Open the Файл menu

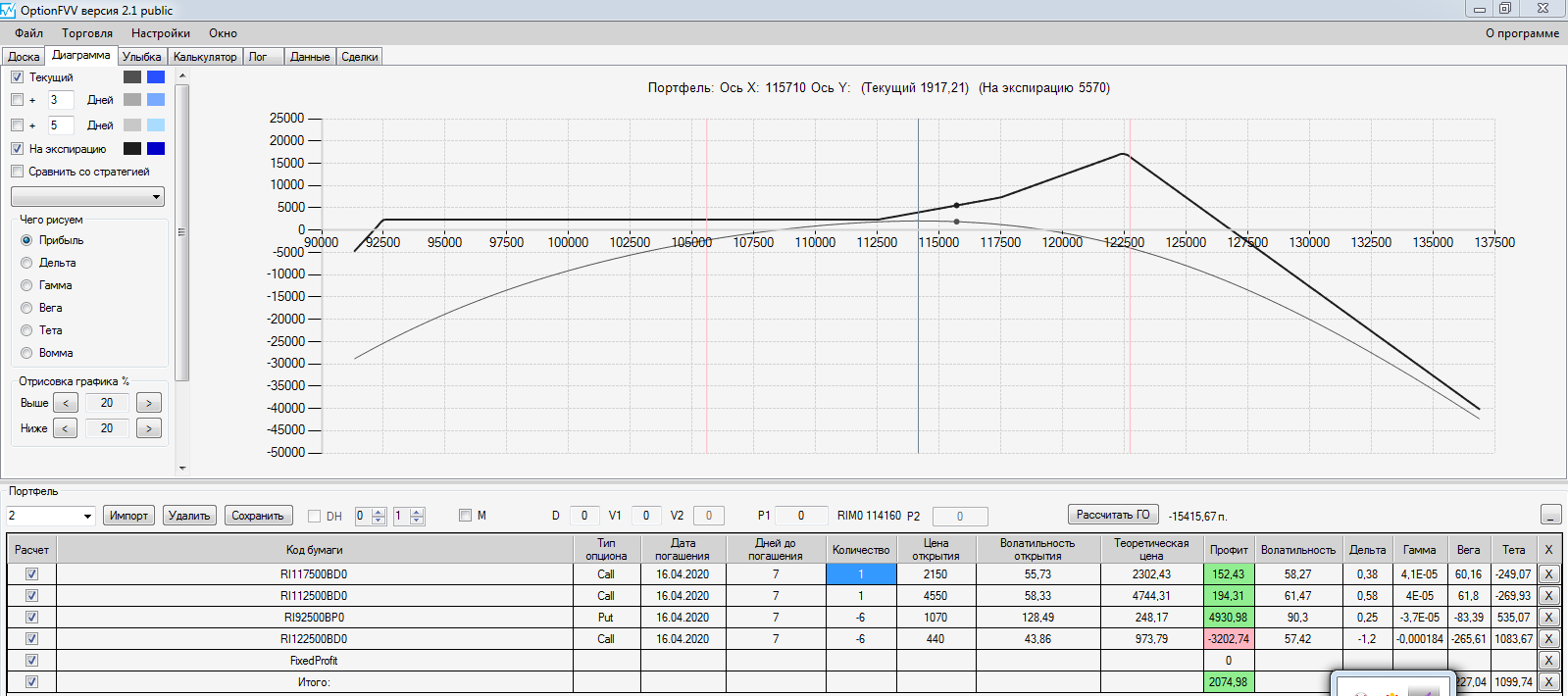tap(28, 33)
